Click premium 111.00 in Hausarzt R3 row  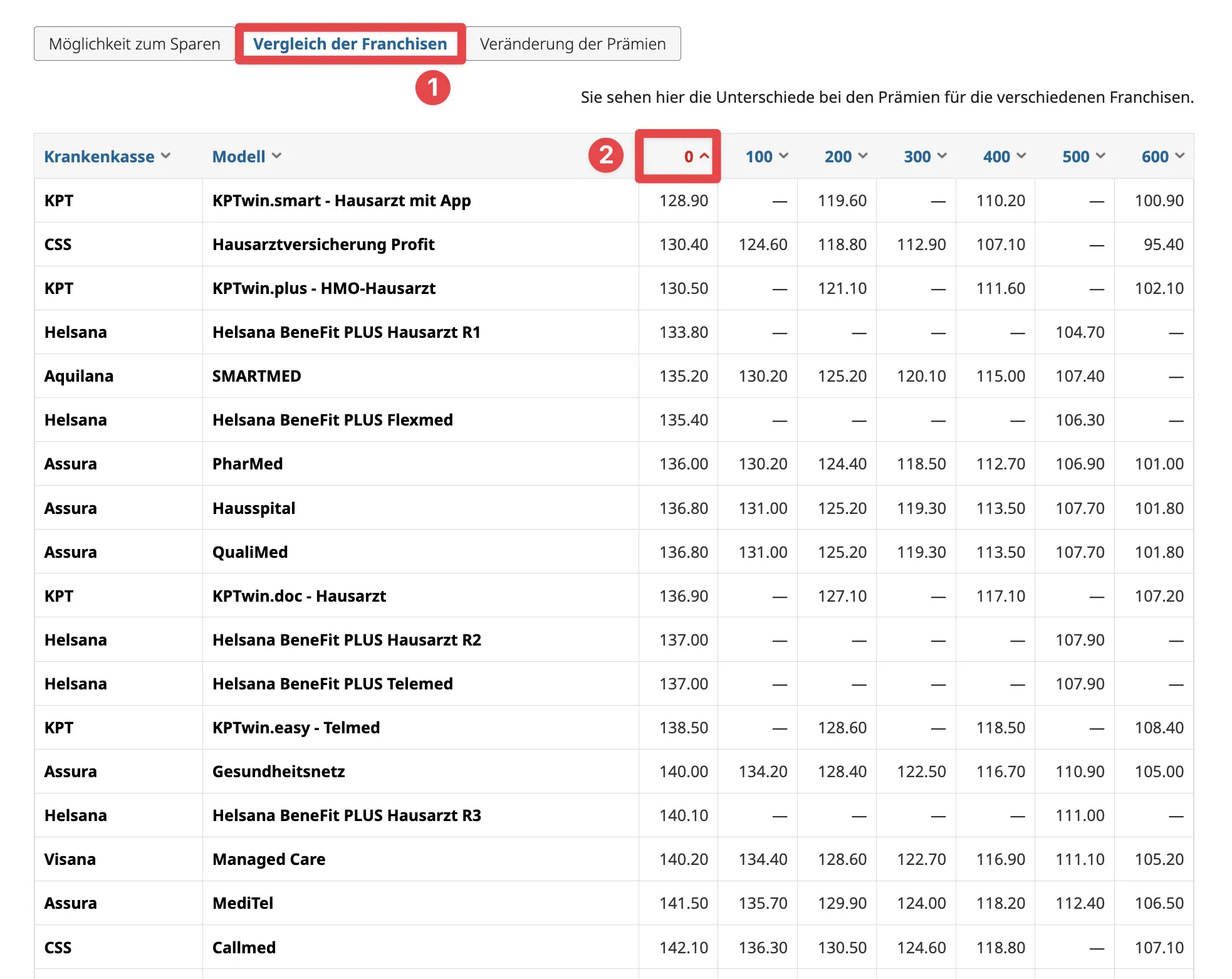[x=1080, y=815]
